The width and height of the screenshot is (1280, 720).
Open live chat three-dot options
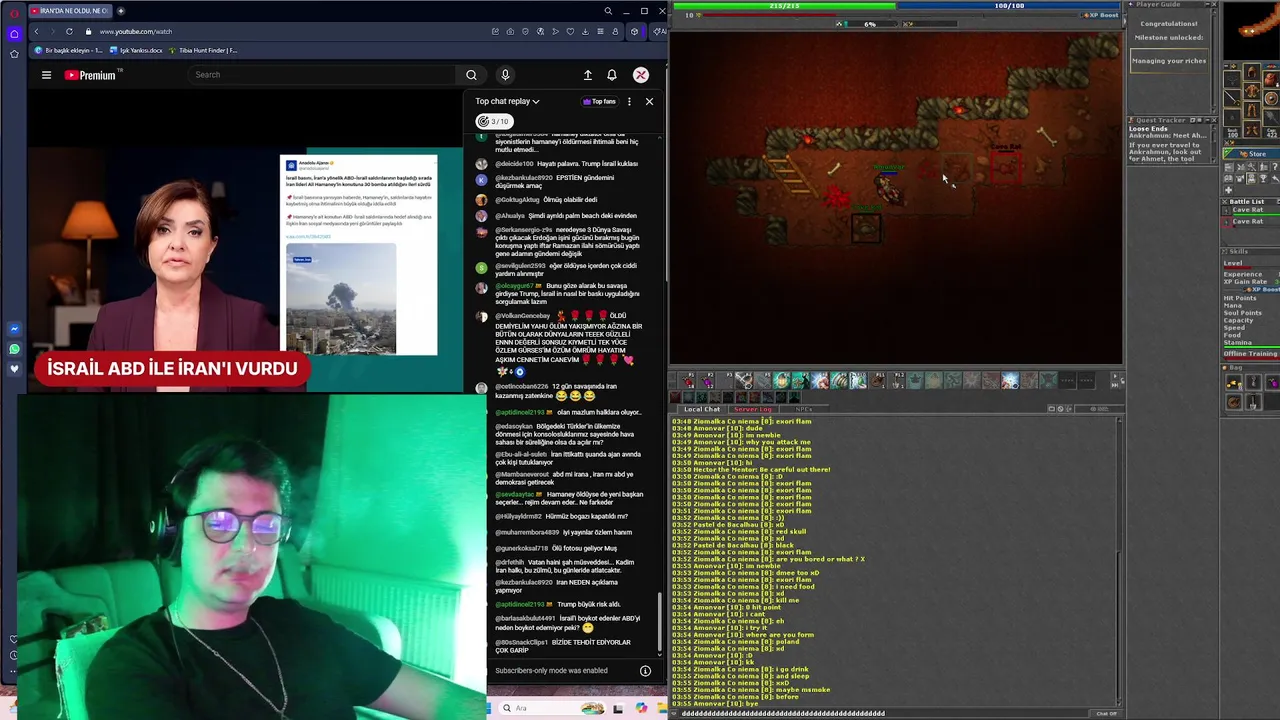pyautogui.click(x=629, y=101)
